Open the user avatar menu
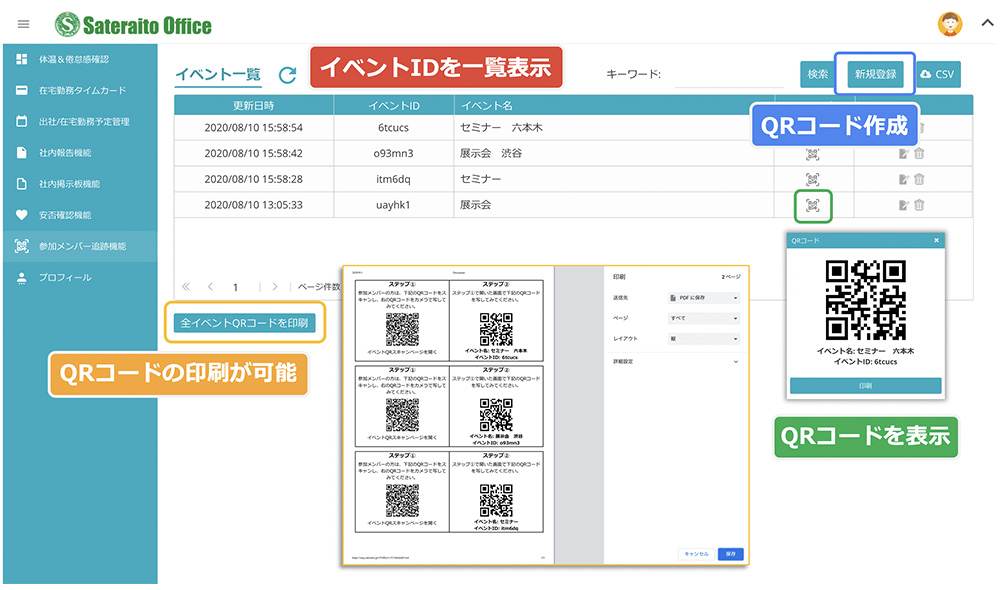This screenshot has height=590, width=1000. (x=950, y=24)
